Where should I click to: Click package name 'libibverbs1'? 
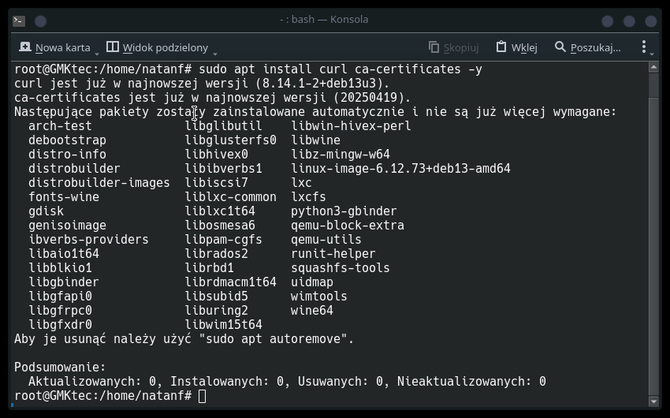pyautogui.click(x=223, y=168)
